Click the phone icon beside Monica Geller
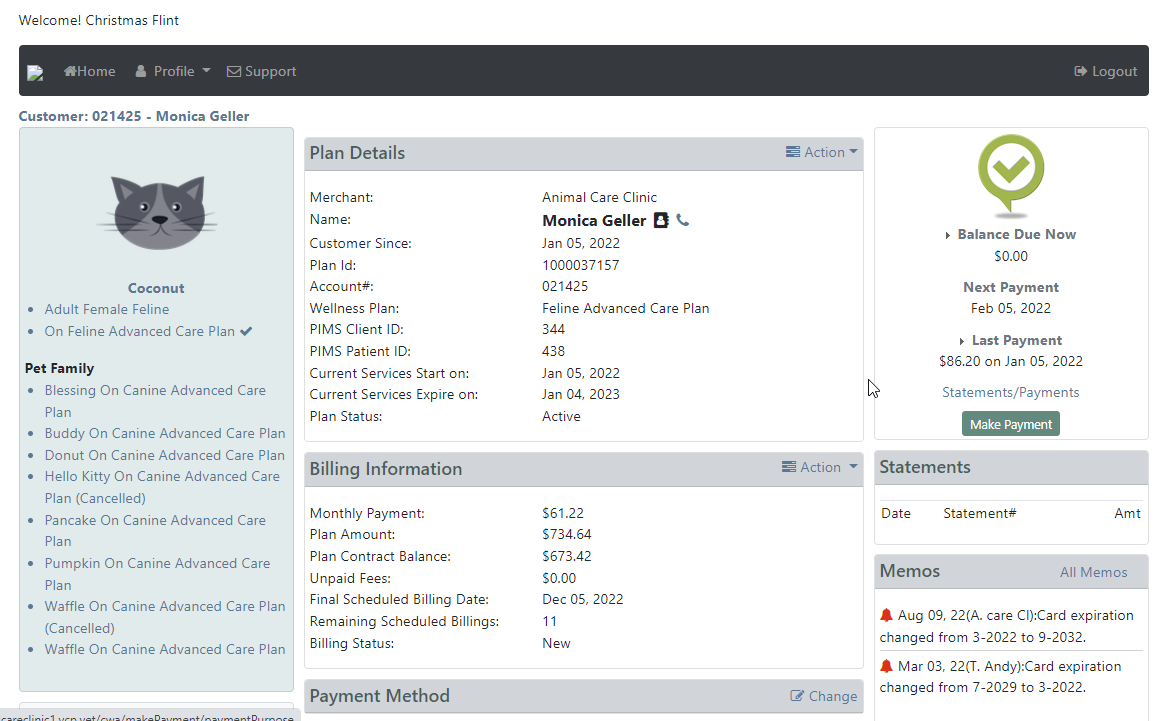1169x721 pixels. [x=682, y=220]
